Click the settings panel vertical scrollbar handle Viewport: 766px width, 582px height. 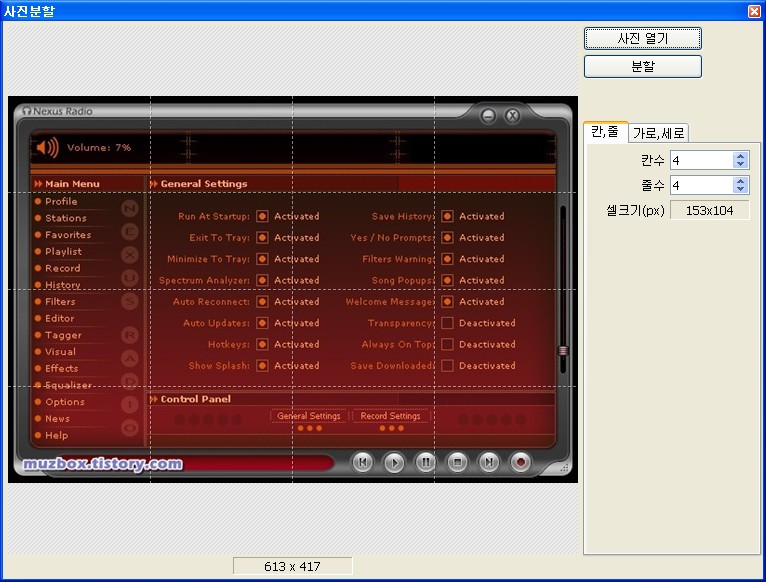[x=563, y=350]
